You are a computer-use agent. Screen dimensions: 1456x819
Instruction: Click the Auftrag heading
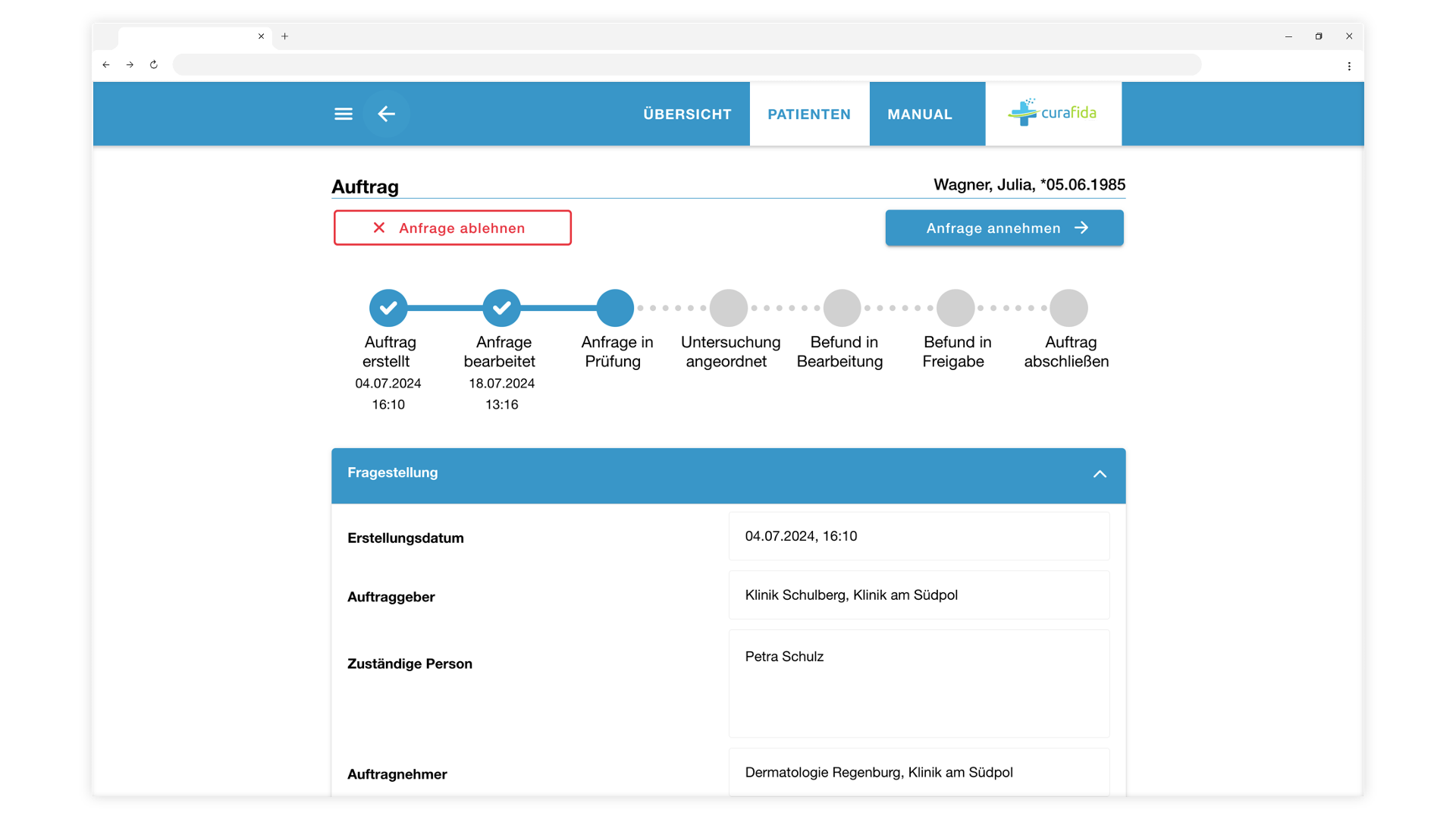[366, 187]
